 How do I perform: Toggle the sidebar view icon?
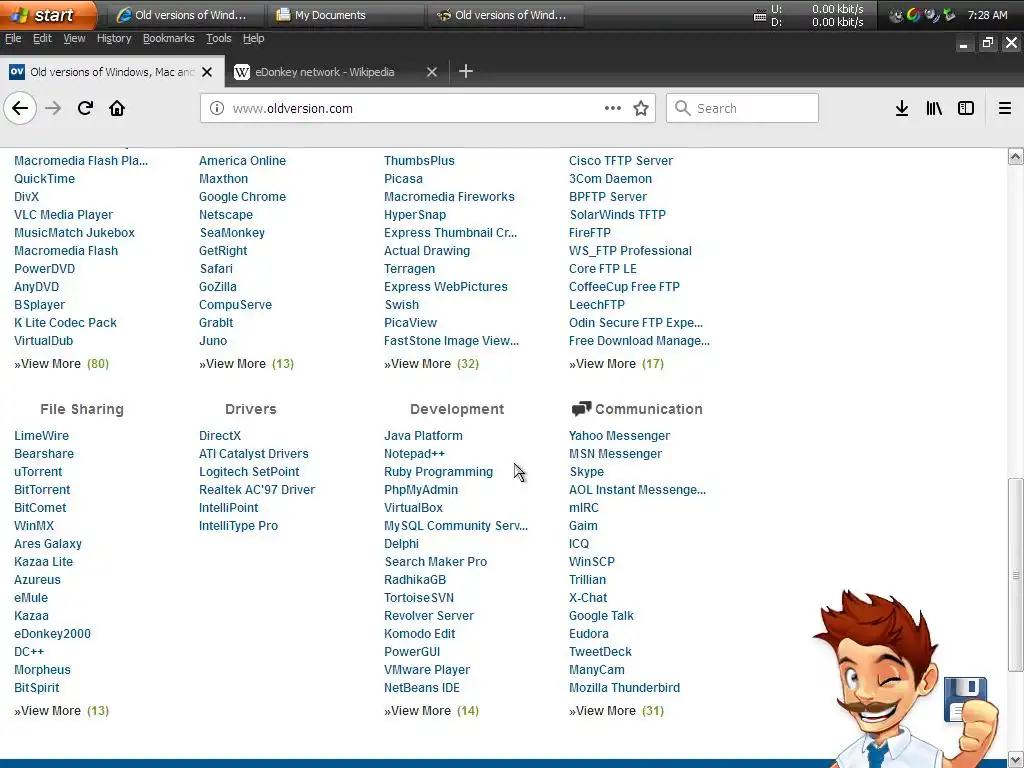966,108
